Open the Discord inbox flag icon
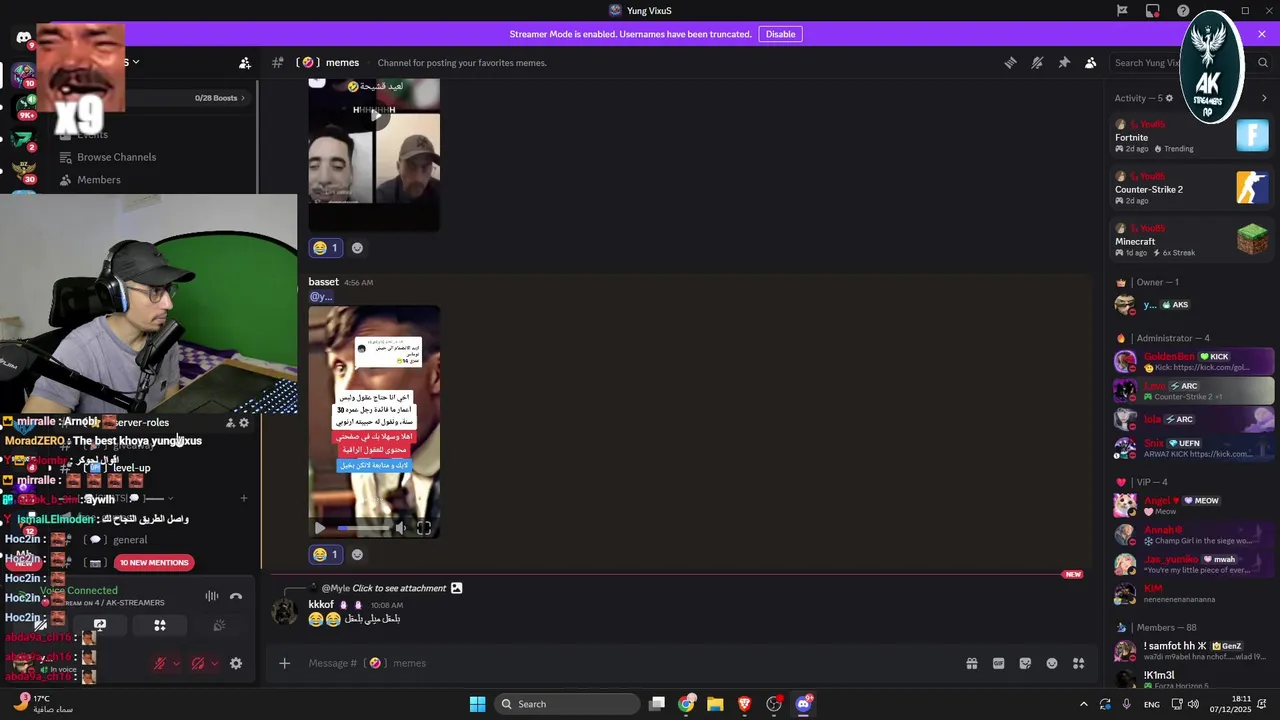Viewport: 1280px width, 720px height. pos(1122,11)
